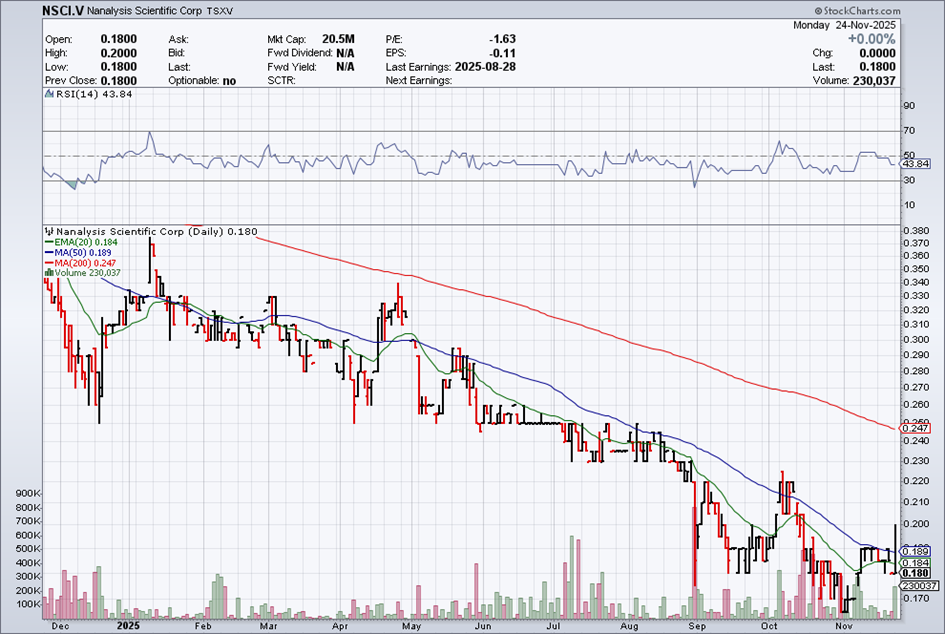Viewport: 945px width, 634px height.
Task: Click the Sep label on the date axis
Action: click(x=697, y=626)
